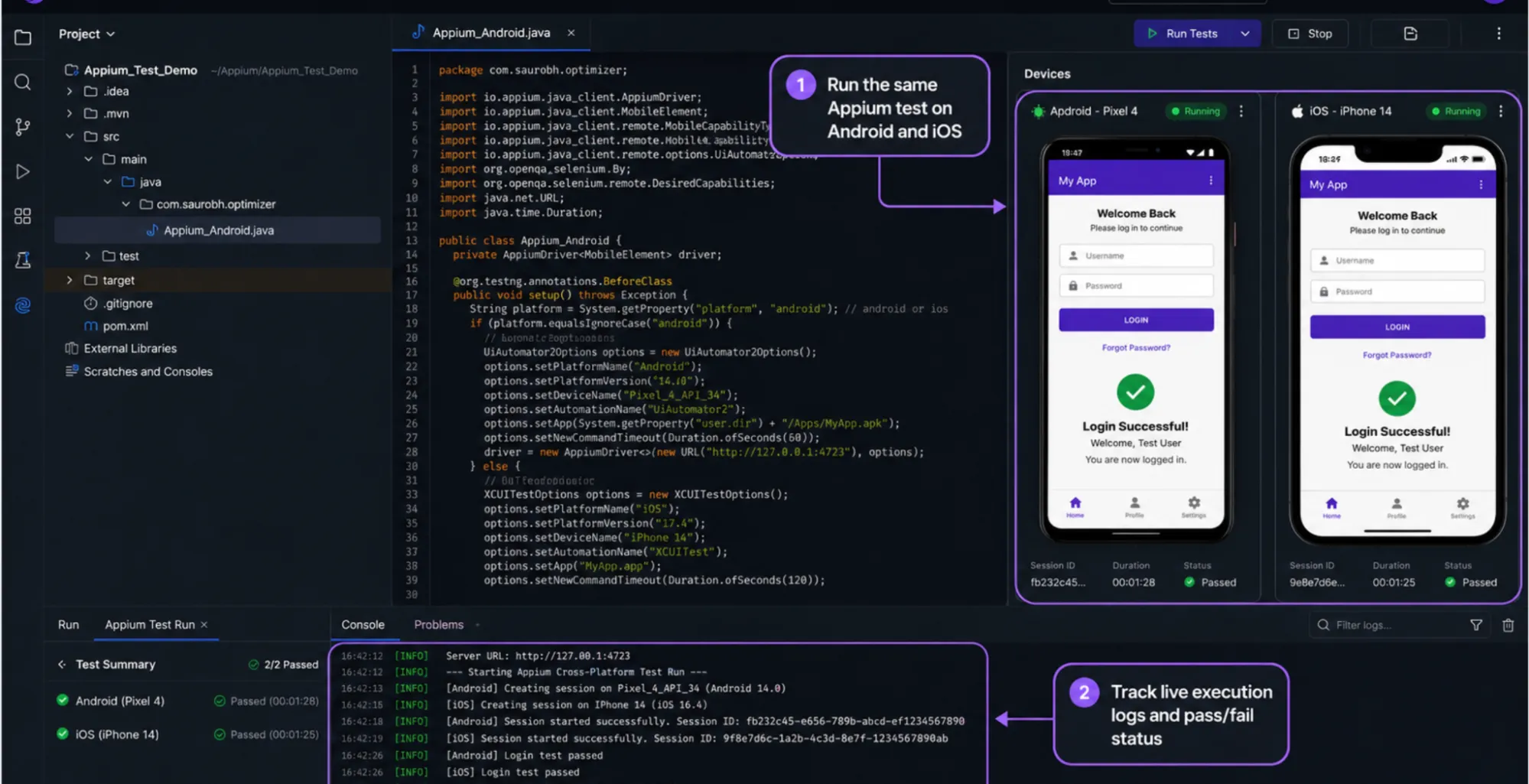This screenshot has width=1529, height=784.
Task: Clear logs with the trash icon
Action: pyautogui.click(x=1508, y=625)
